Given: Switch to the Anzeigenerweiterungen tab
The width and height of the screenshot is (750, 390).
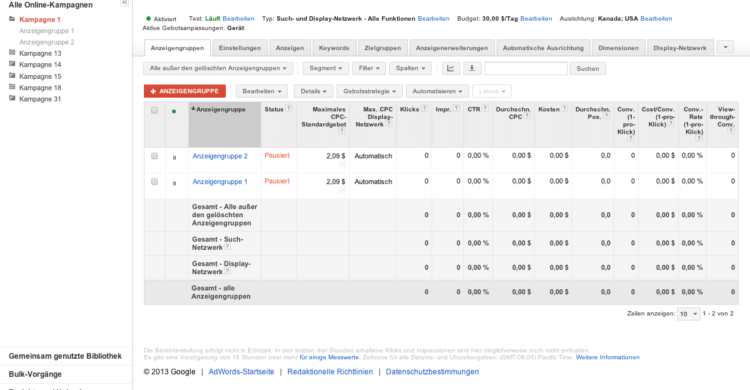Looking at the screenshot, I should tap(452, 48).
